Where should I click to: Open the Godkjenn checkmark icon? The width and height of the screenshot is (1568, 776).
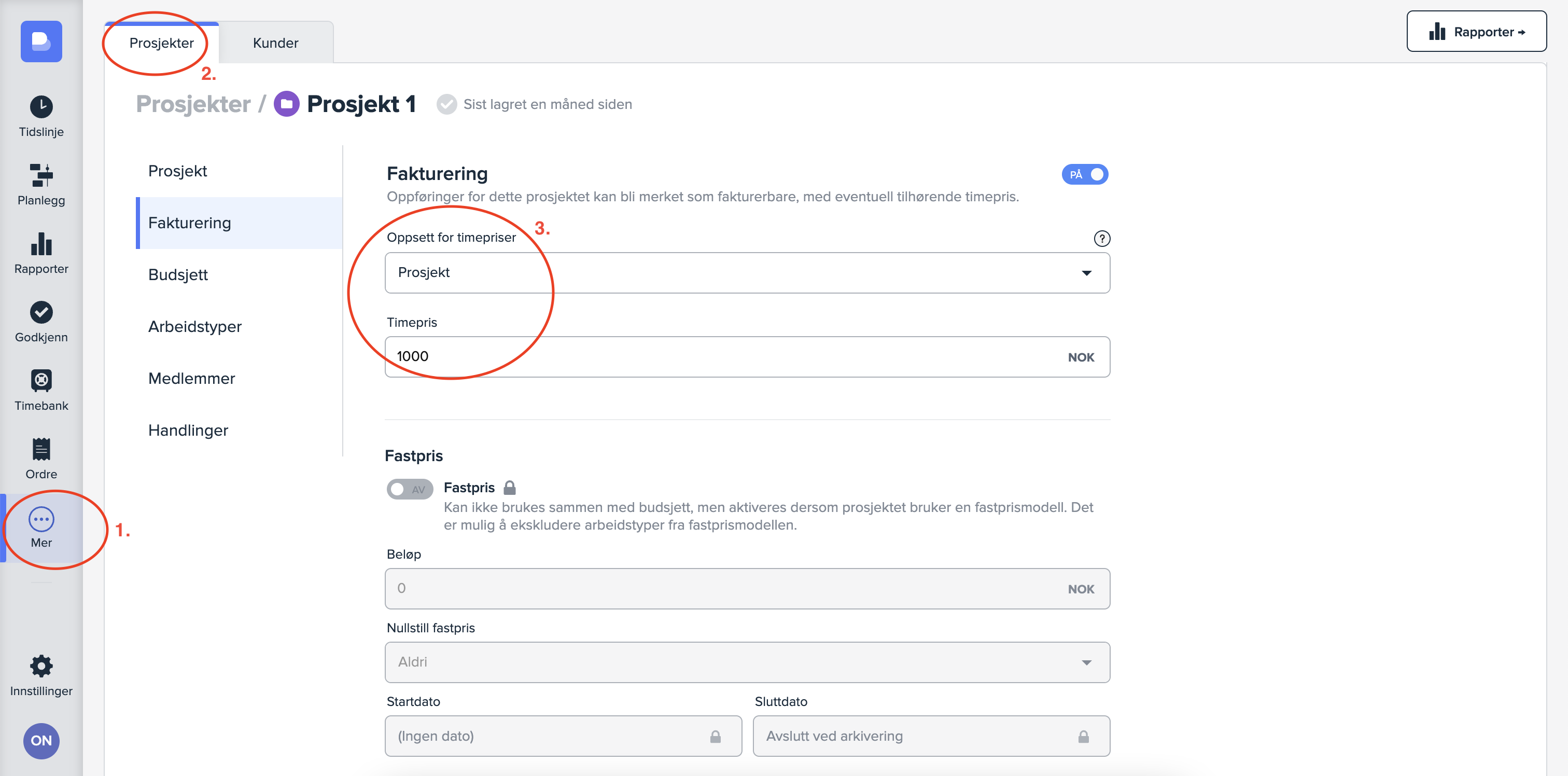41,322
